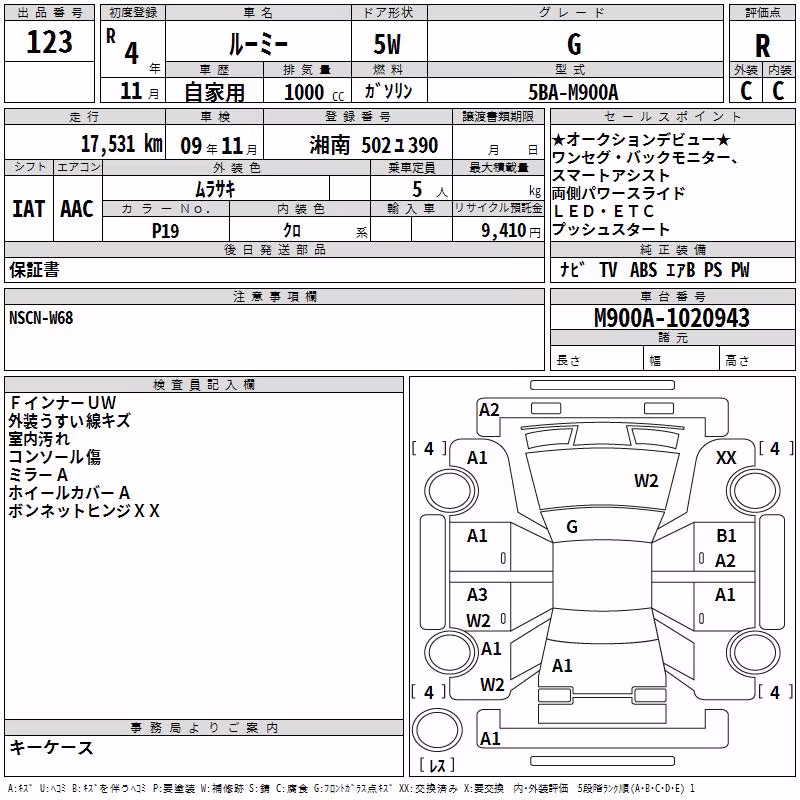This screenshot has height=800, width=800.
Task: Click the XX mark on the car diagram
Action: [x=726, y=458]
